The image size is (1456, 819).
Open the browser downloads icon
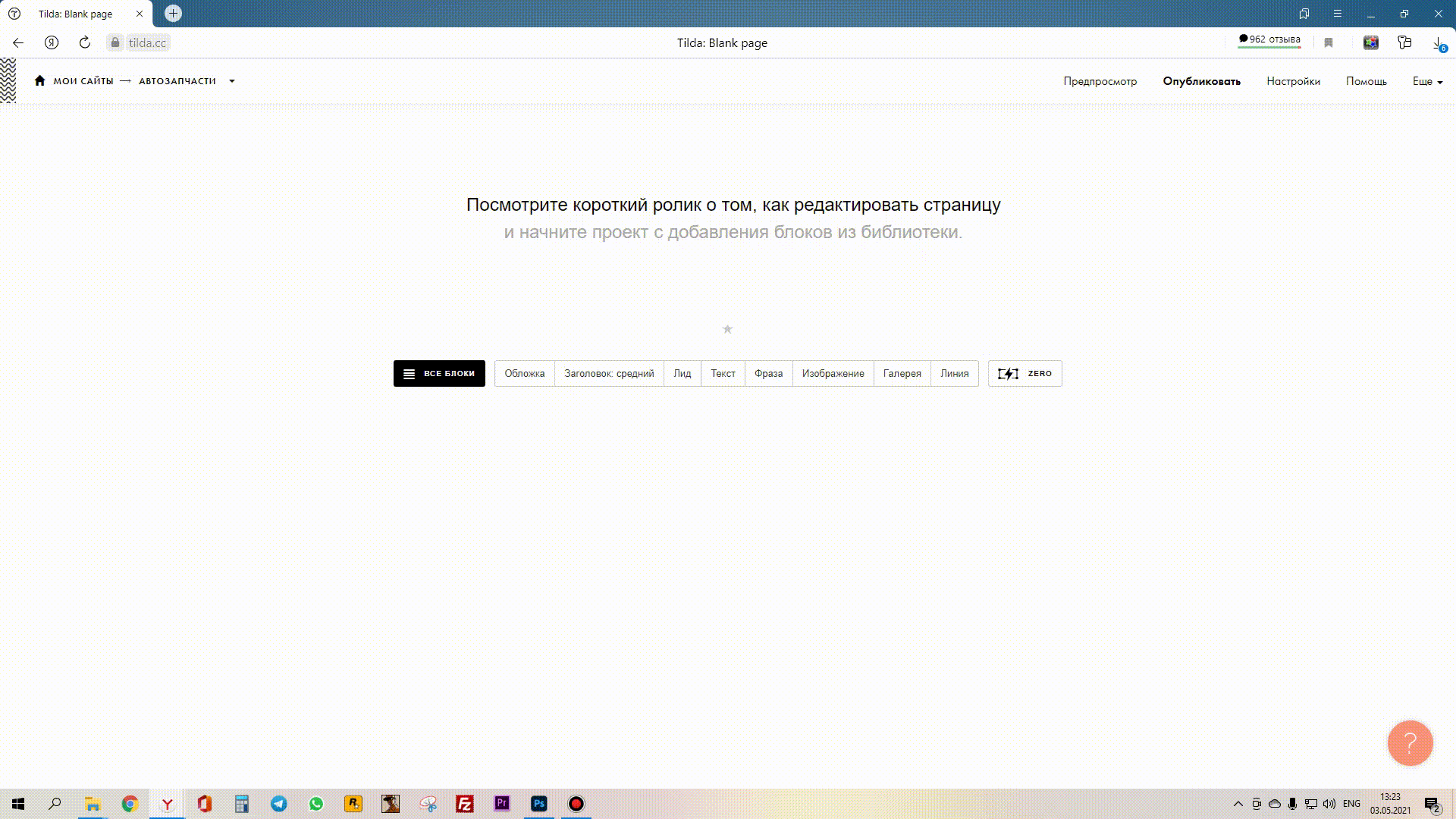tap(1438, 42)
